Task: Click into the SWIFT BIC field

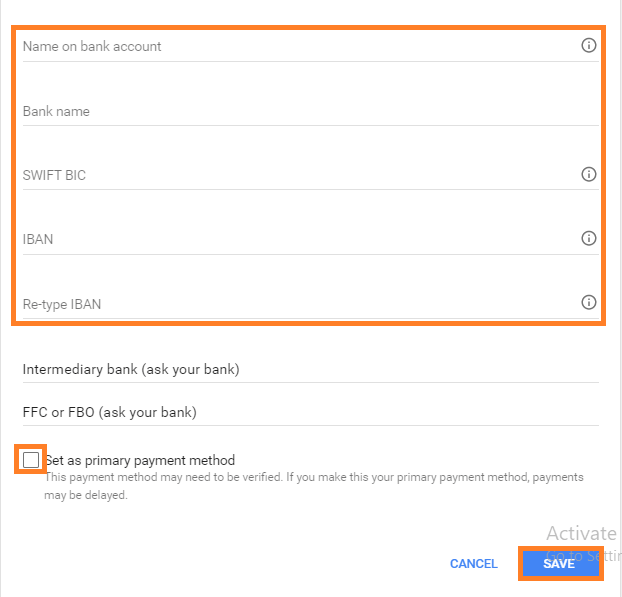Action: click(301, 175)
